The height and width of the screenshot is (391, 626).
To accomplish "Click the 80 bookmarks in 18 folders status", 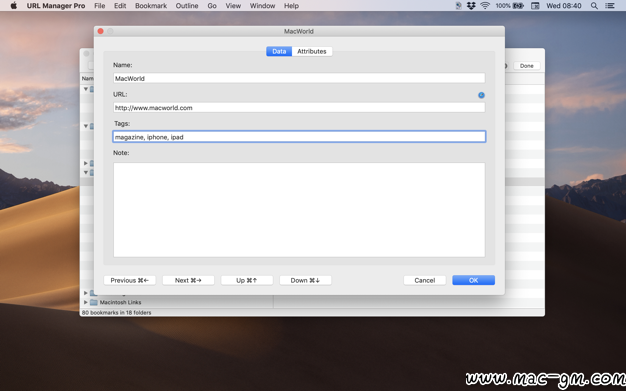I will click(x=117, y=313).
